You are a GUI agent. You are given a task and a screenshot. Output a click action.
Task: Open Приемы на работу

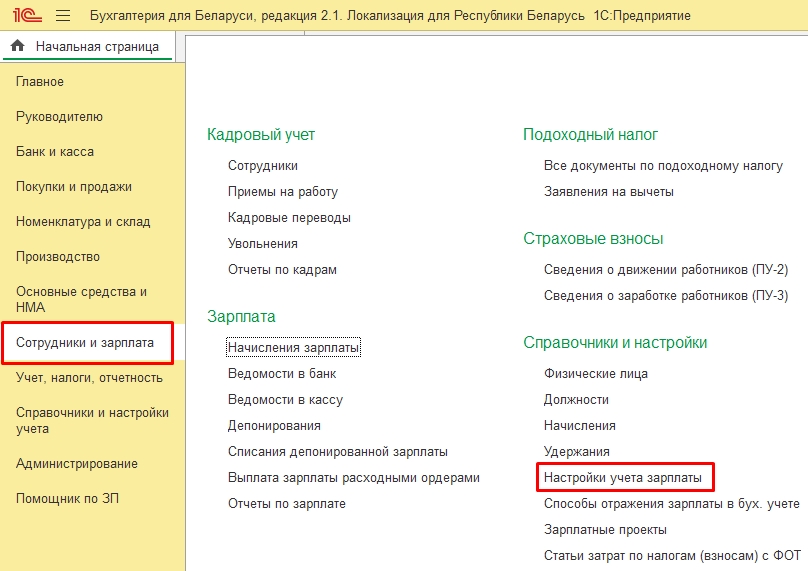click(283, 192)
